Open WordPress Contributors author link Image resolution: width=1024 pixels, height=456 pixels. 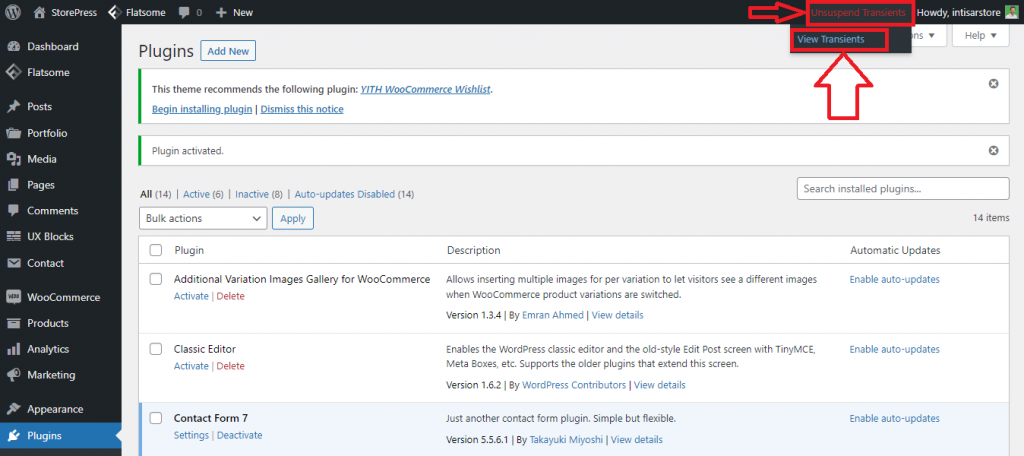[x=574, y=385]
